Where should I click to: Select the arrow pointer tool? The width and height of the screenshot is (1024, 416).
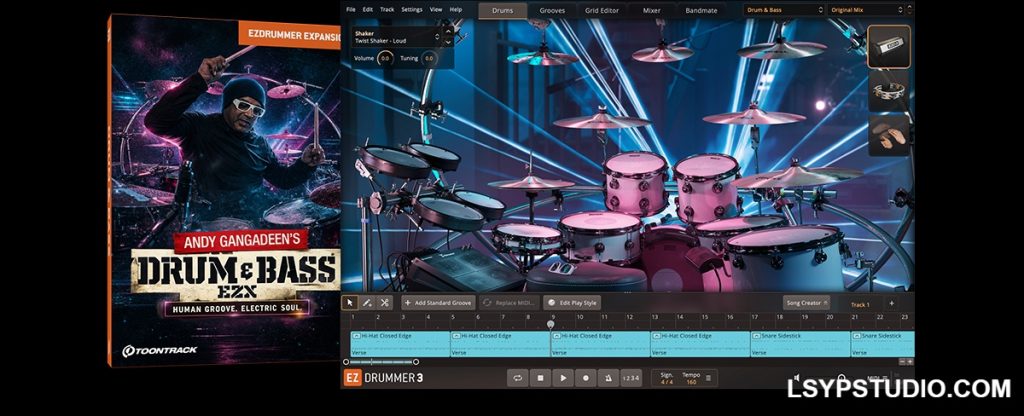(x=350, y=303)
